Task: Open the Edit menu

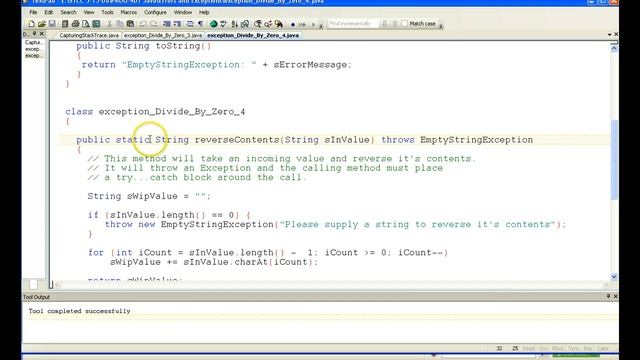Action: [x=49, y=12]
